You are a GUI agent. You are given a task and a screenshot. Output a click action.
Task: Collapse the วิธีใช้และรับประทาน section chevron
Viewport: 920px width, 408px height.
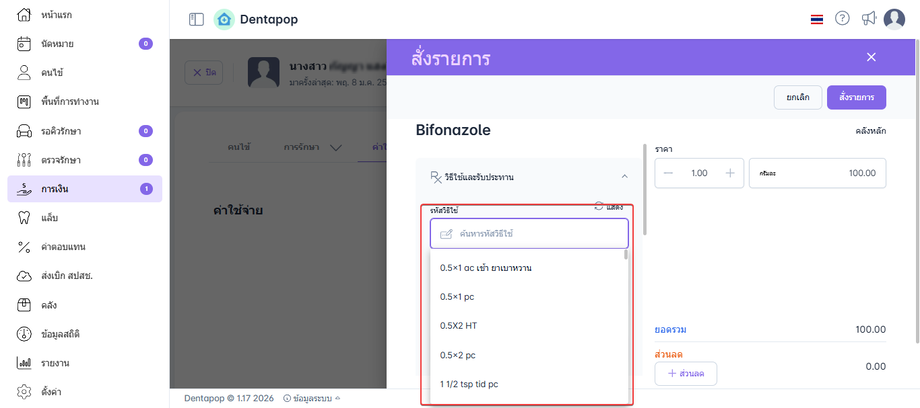[x=624, y=177]
